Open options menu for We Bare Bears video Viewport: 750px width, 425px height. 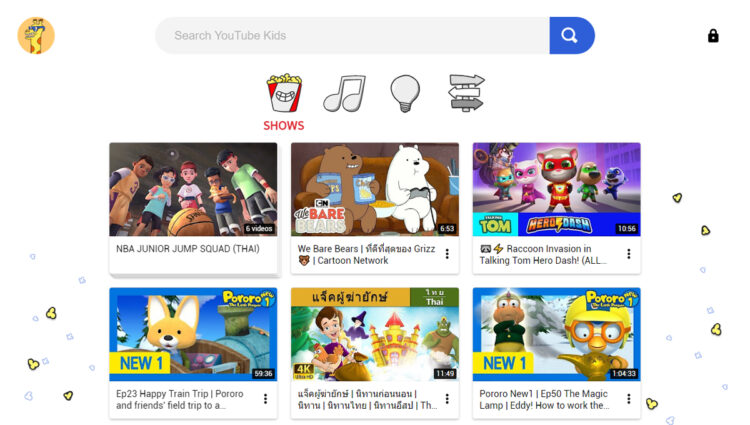coord(447,254)
